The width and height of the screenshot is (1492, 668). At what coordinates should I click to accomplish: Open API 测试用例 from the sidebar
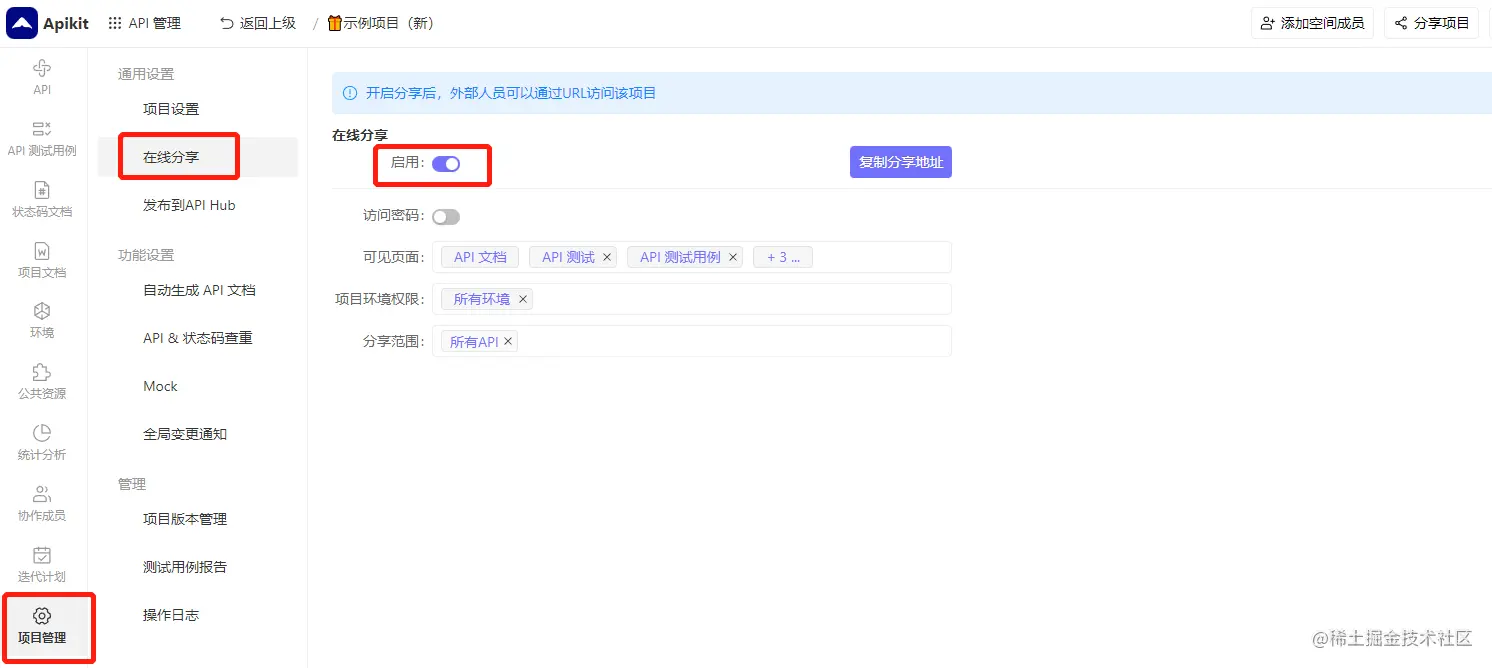coord(41,137)
